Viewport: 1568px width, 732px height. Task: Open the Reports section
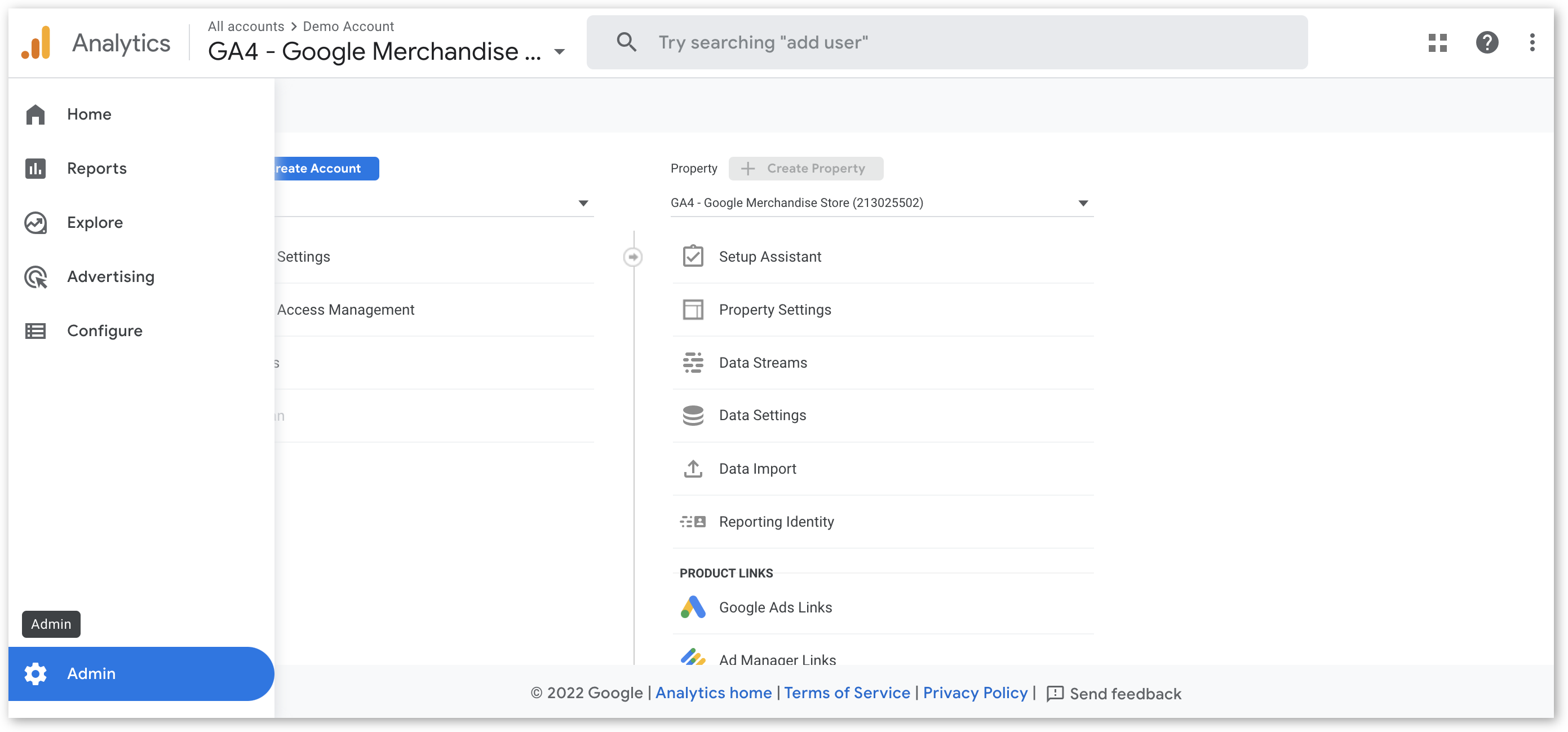coord(96,168)
